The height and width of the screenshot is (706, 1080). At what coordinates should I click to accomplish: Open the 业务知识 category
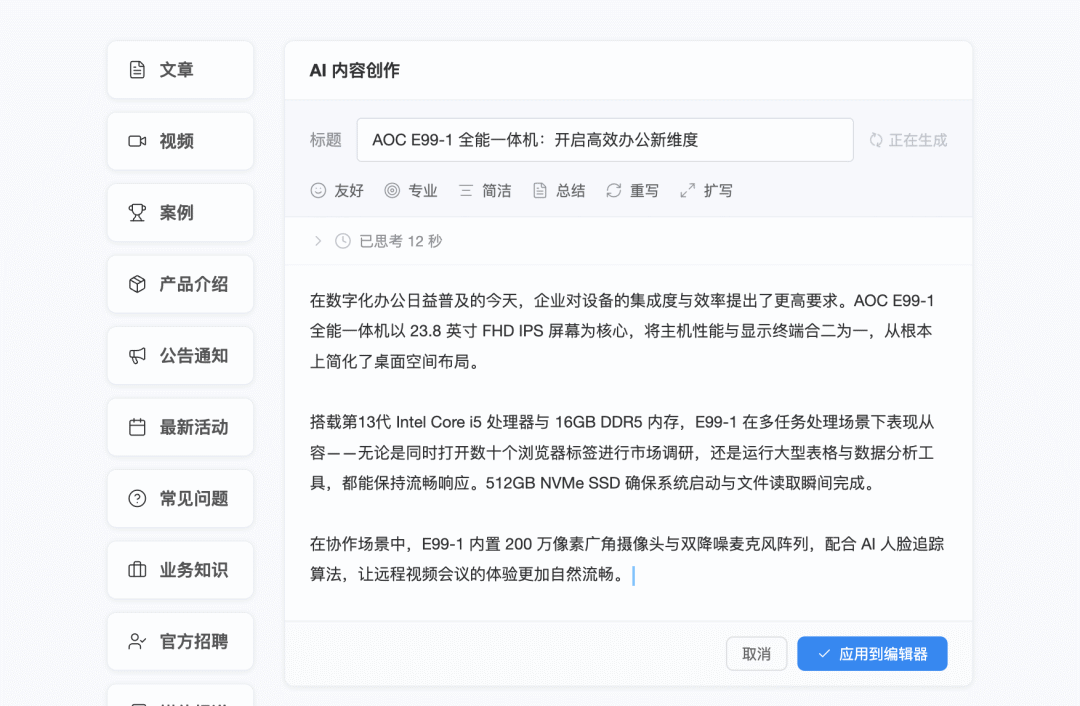click(x=180, y=570)
